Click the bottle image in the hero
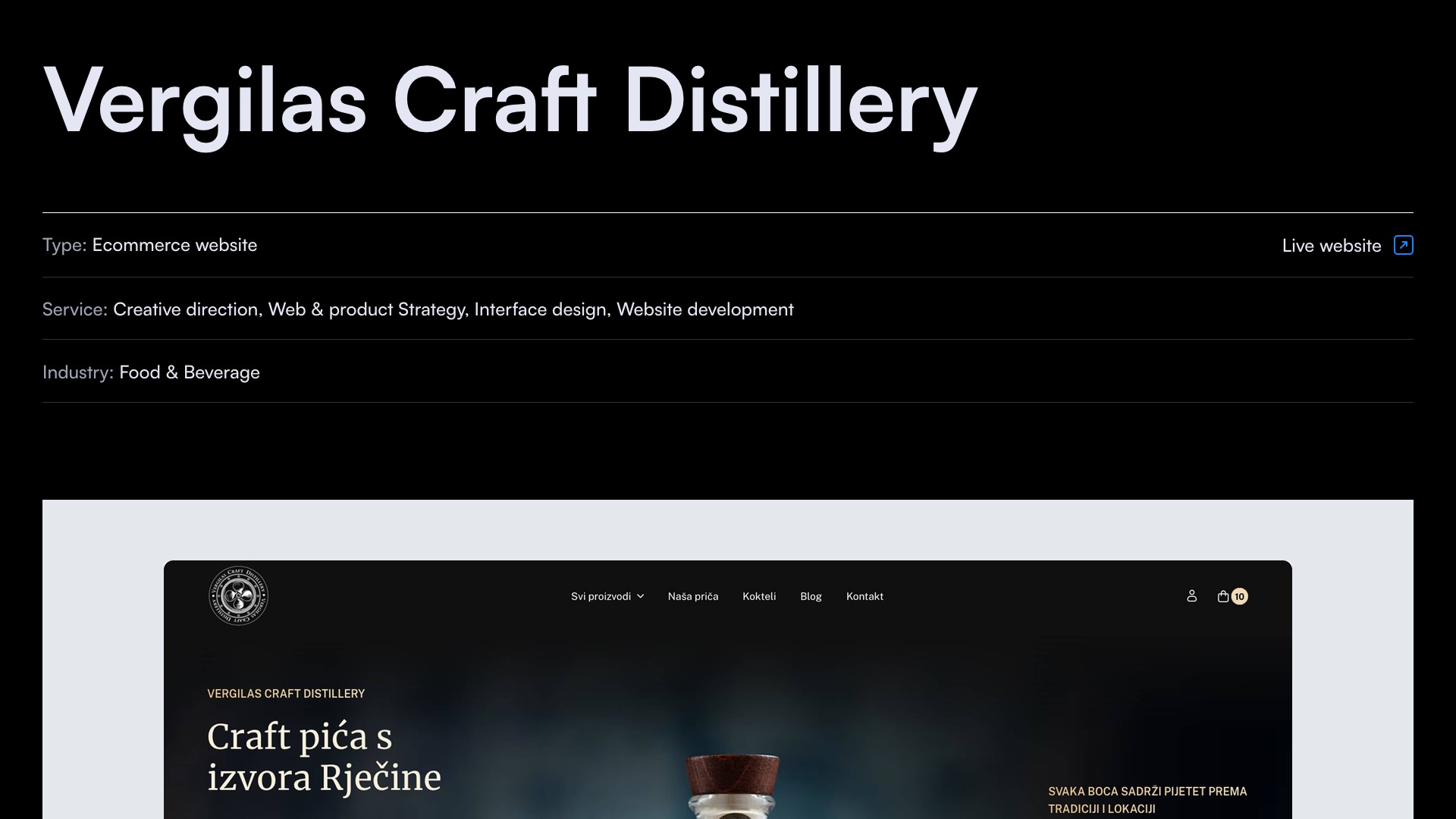The height and width of the screenshot is (819, 1456). [733, 786]
